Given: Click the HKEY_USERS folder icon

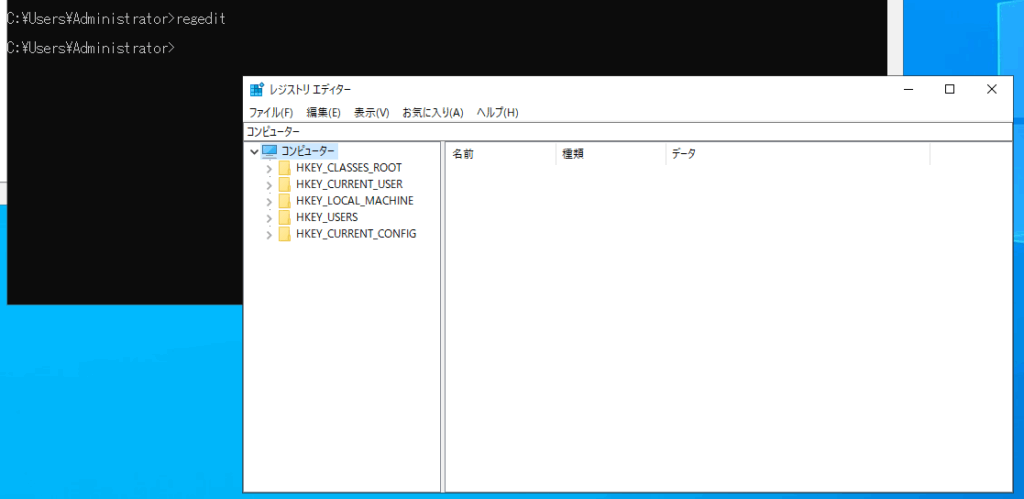Looking at the screenshot, I should tap(285, 217).
